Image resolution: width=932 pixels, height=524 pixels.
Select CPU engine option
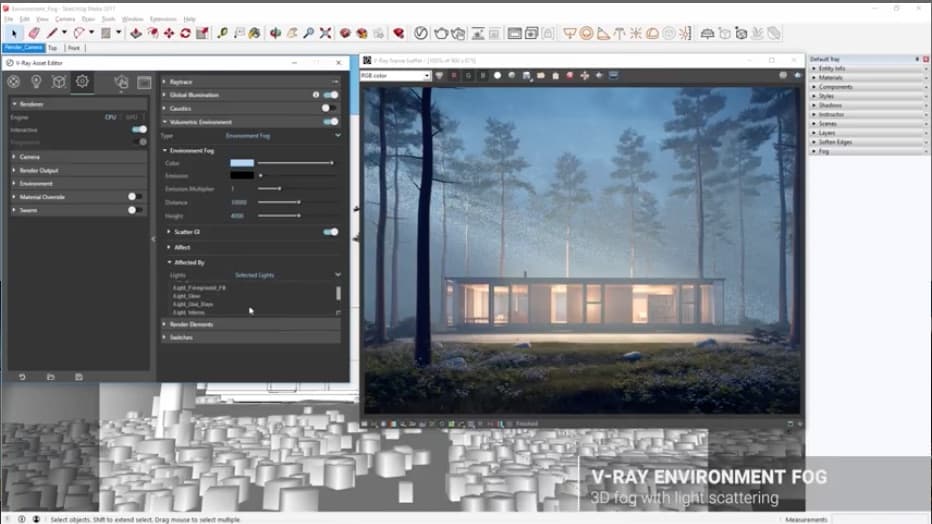click(x=111, y=117)
